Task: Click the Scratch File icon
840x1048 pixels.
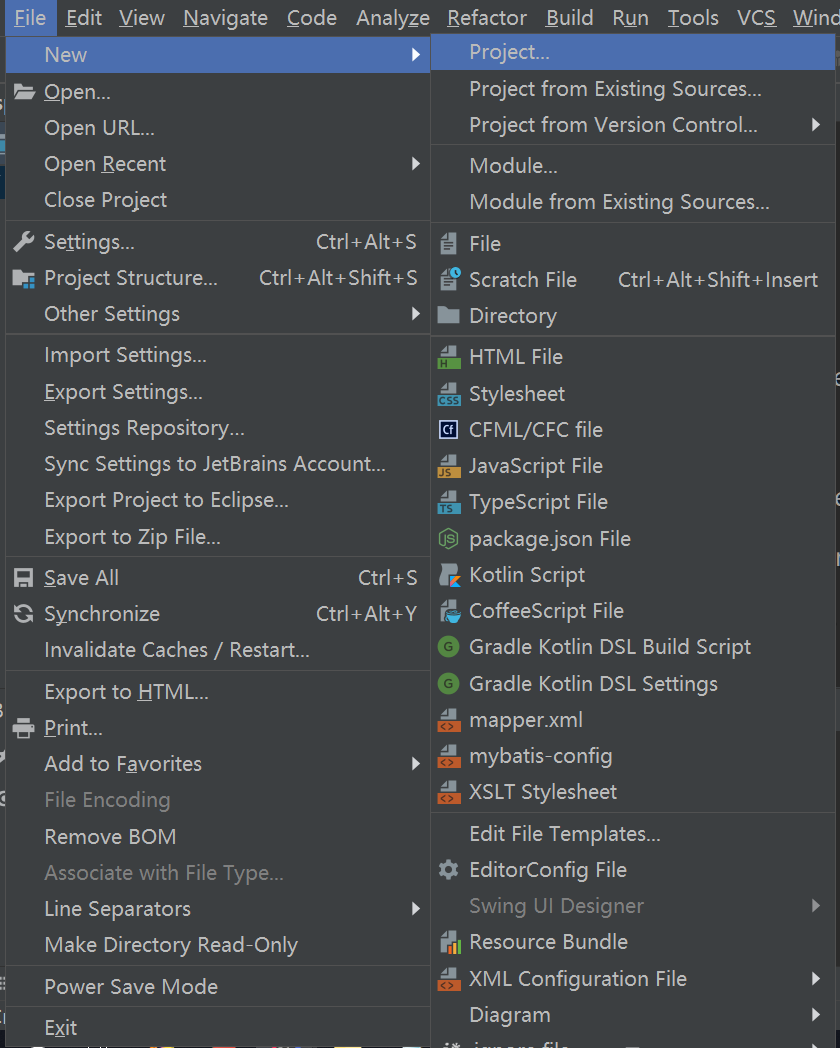Action: tap(449, 280)
